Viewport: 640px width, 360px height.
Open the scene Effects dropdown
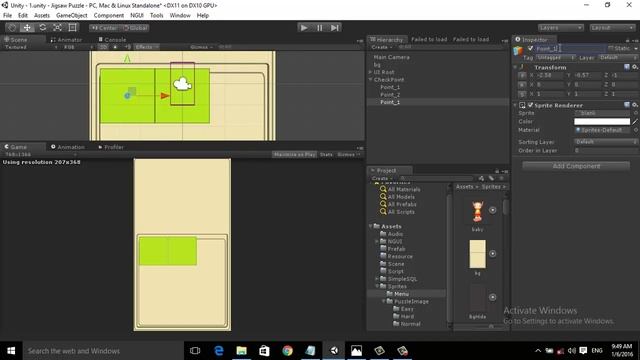[x=147, y=47]
